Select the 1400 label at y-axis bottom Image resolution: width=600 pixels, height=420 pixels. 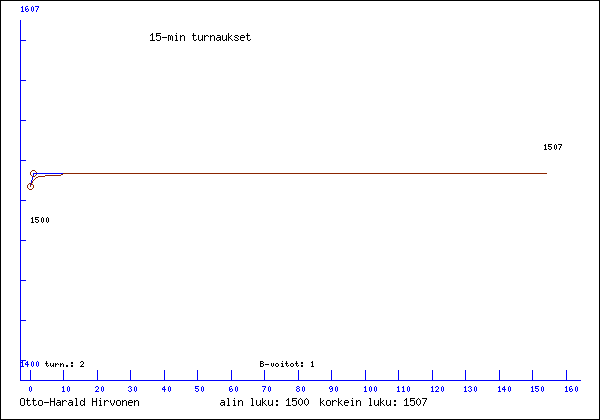click(x=30, y=364)
